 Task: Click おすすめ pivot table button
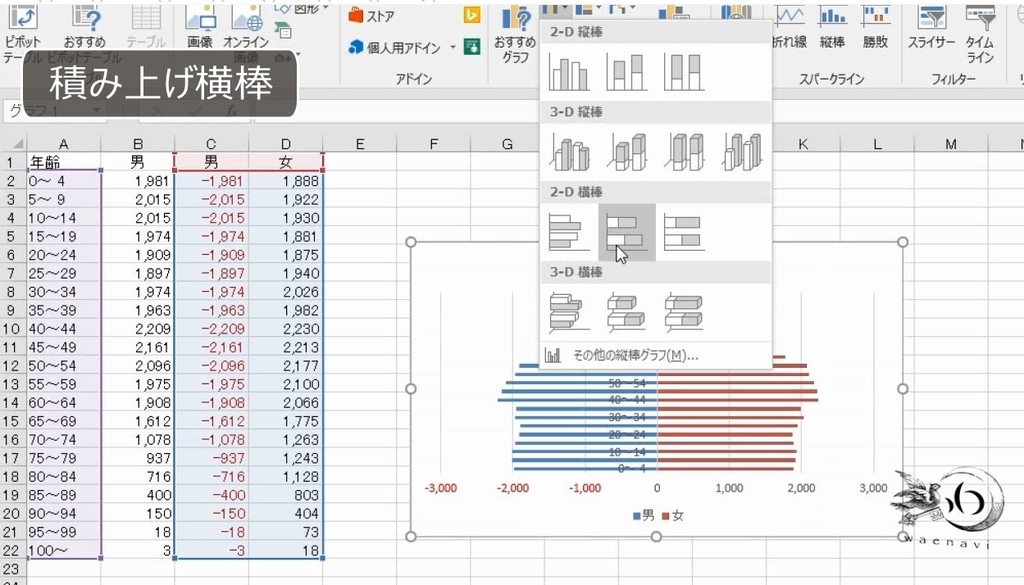point(84,27)
